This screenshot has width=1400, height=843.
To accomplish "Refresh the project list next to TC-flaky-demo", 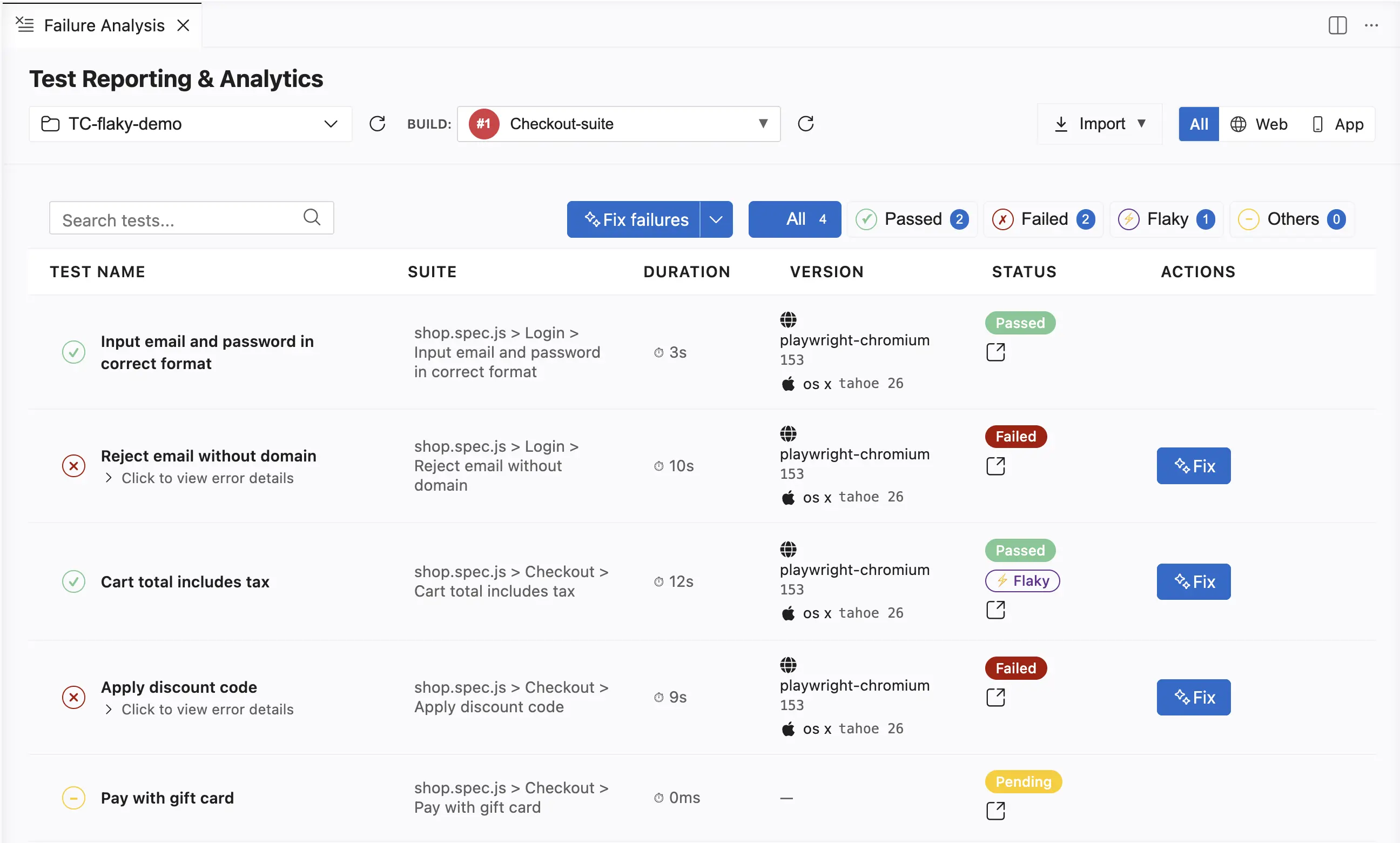I will (377, 124).
